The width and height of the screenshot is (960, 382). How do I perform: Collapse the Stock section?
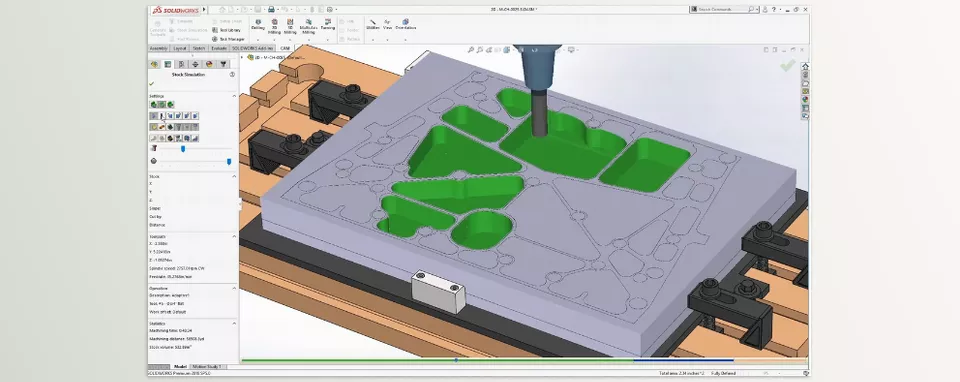[234, 176]
